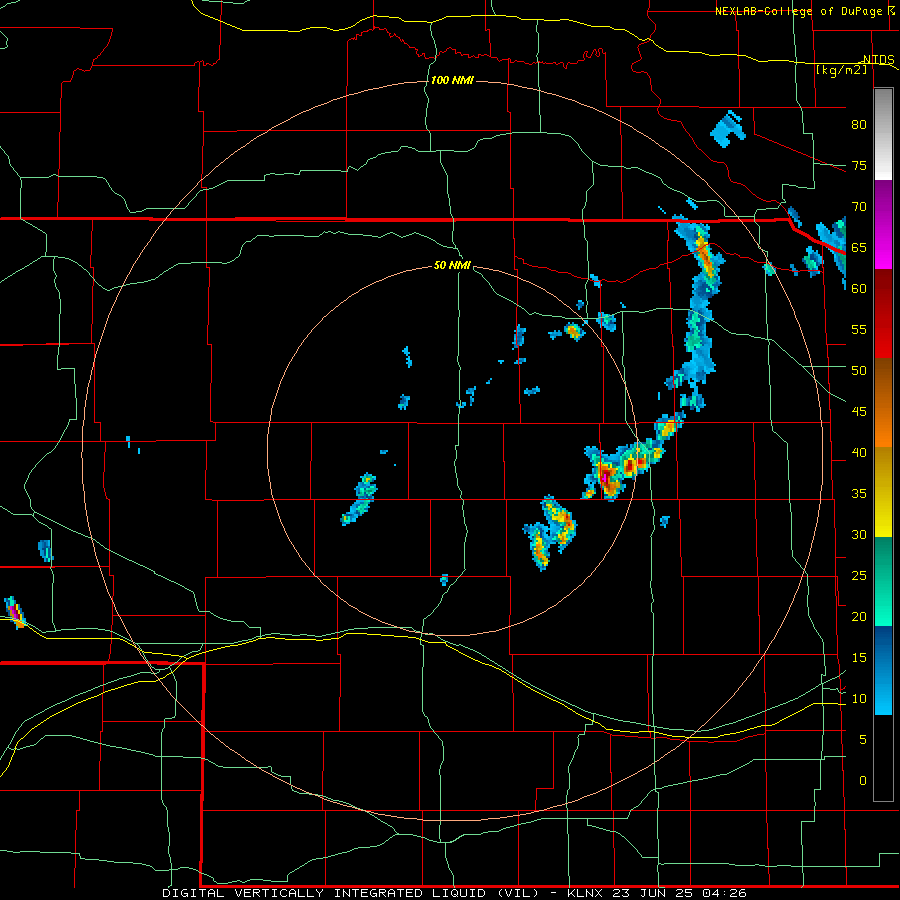Click the DIGITAL VERTICALLY INTEGRATED LIQUID (VIL) title
Screen dimensions: 900x900
coord(352,893)
